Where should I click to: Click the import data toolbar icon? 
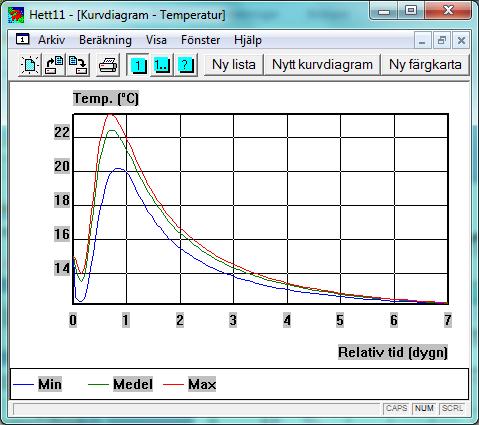pyautogui.click(x=54, y=65)
